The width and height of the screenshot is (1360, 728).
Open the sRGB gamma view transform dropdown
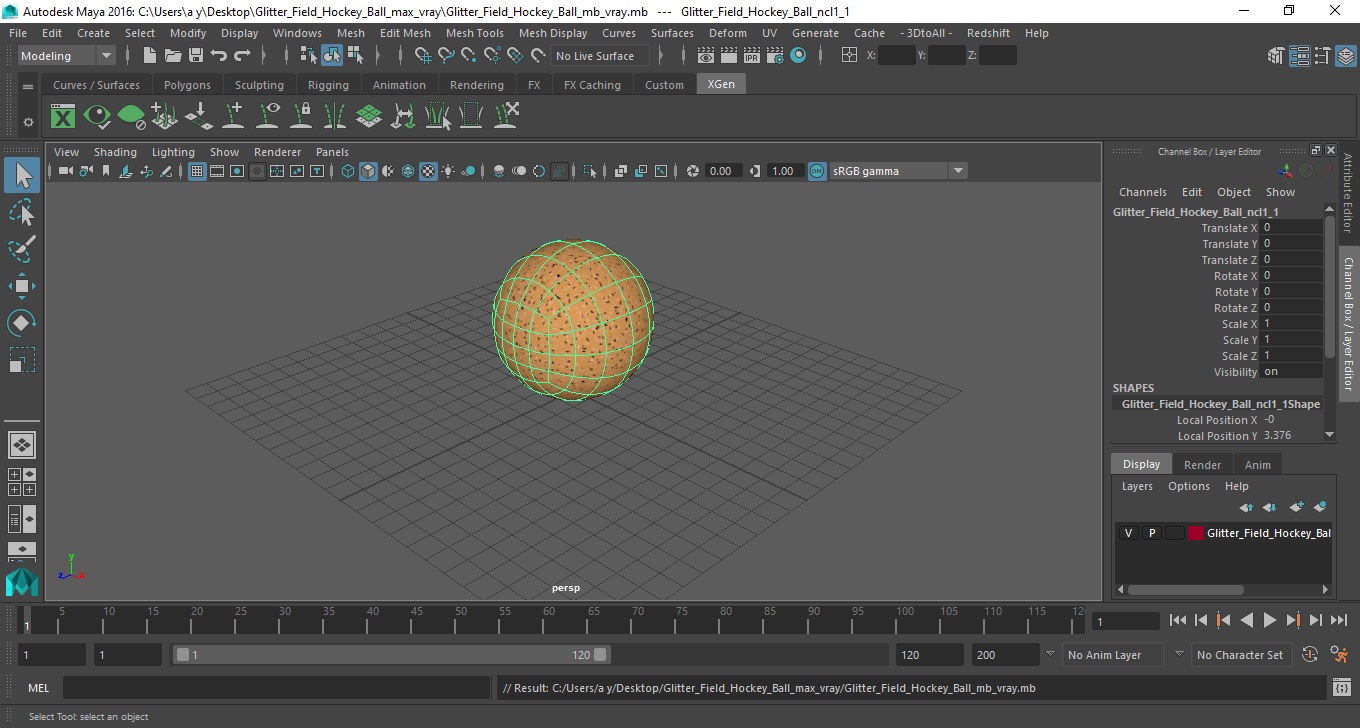pyautogui.click(x=898, y=171)
